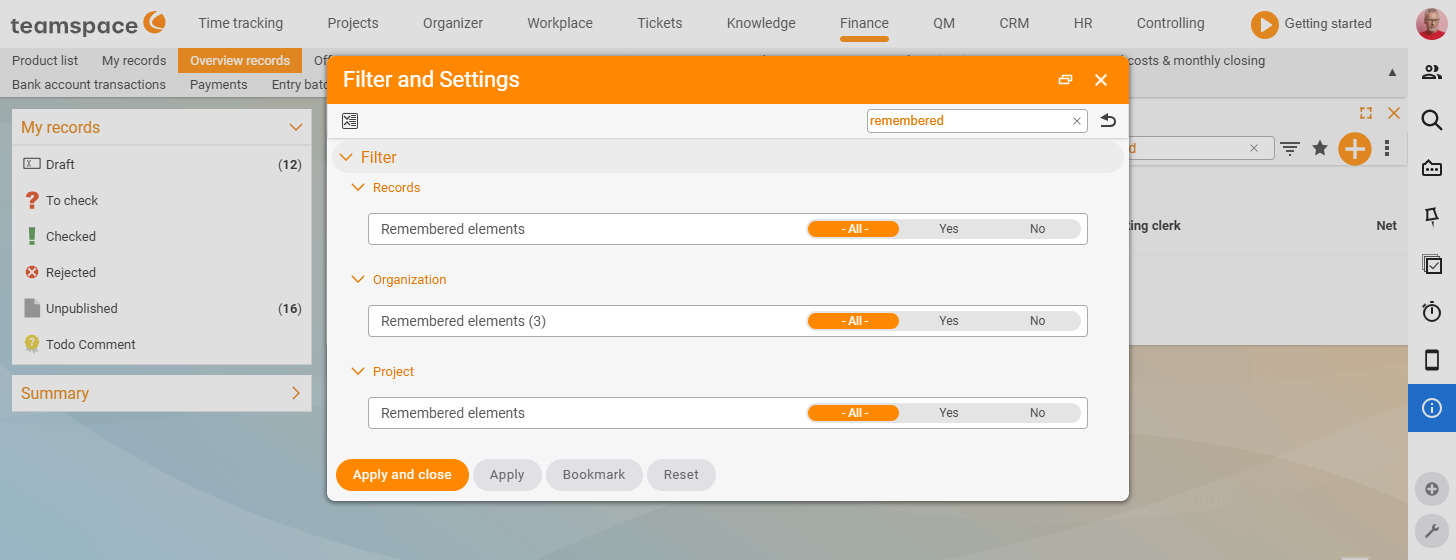Switch to Product list tab

[45, 61]
